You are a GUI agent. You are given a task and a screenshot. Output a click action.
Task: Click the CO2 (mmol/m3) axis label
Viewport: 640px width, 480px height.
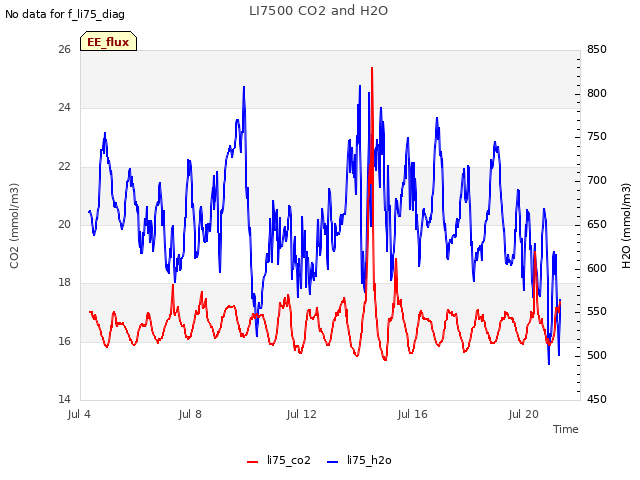pyautogui.click(x=14, y=226)
